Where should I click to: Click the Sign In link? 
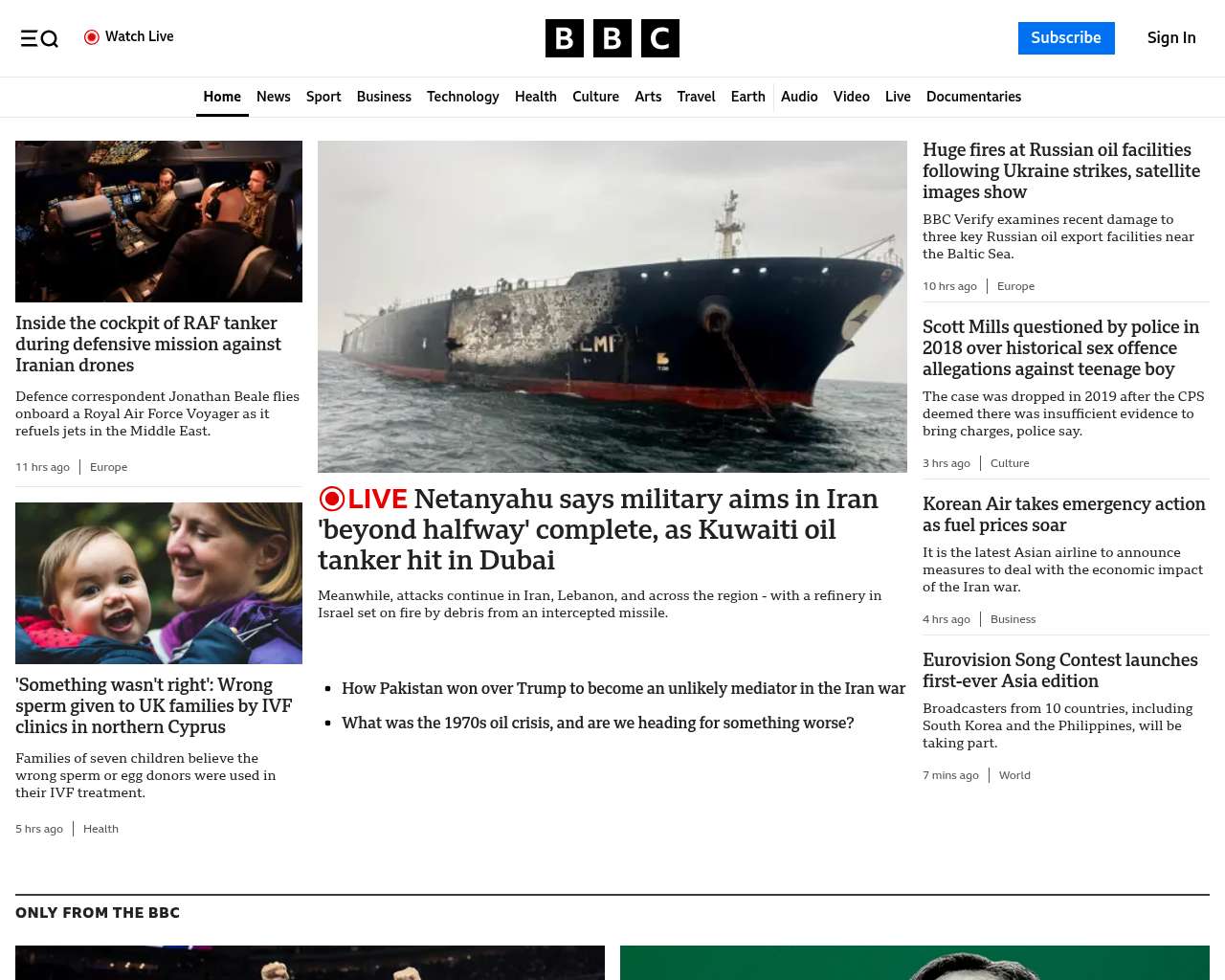tap(1170, 38)
